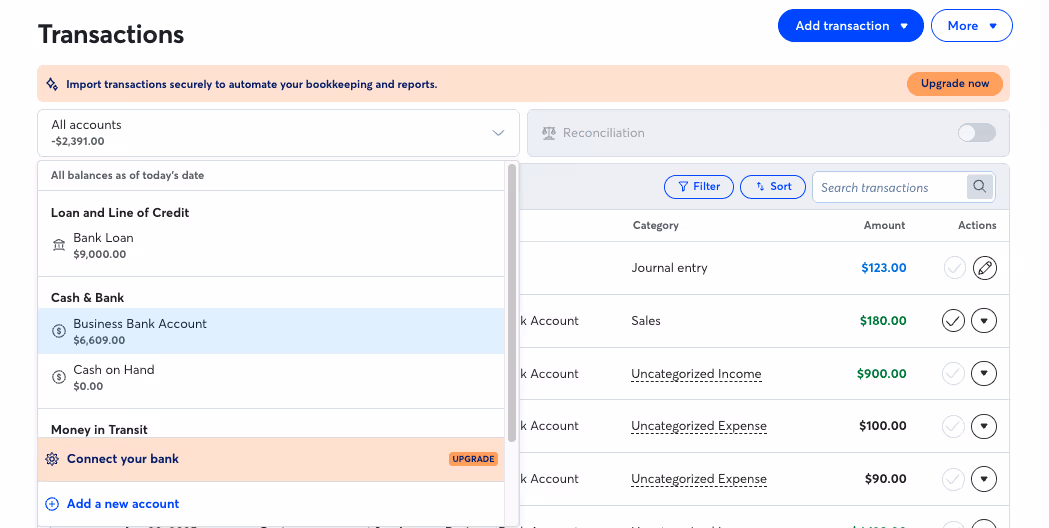This screenshot has width=1049, height=528.
Task: Open the Filter button
Action: (x=698, y=187)
